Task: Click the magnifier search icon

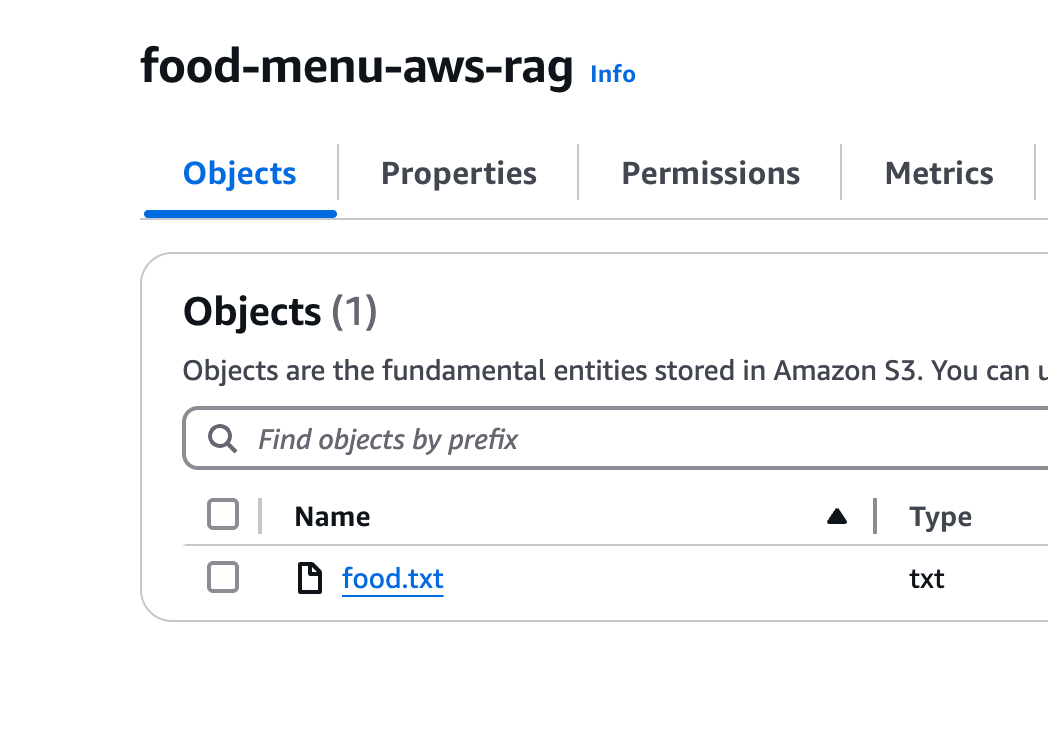Action: [x=222, y=439]
